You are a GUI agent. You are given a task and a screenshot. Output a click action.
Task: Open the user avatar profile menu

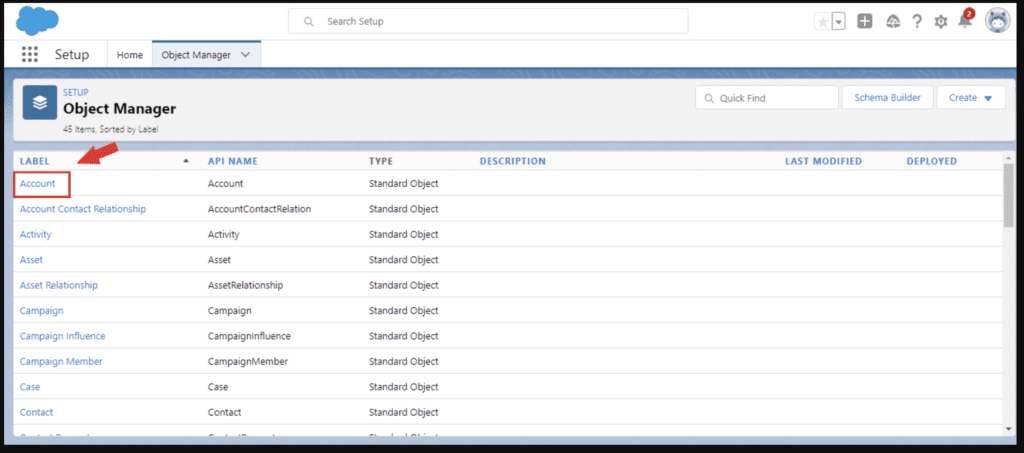click(997, 21)
